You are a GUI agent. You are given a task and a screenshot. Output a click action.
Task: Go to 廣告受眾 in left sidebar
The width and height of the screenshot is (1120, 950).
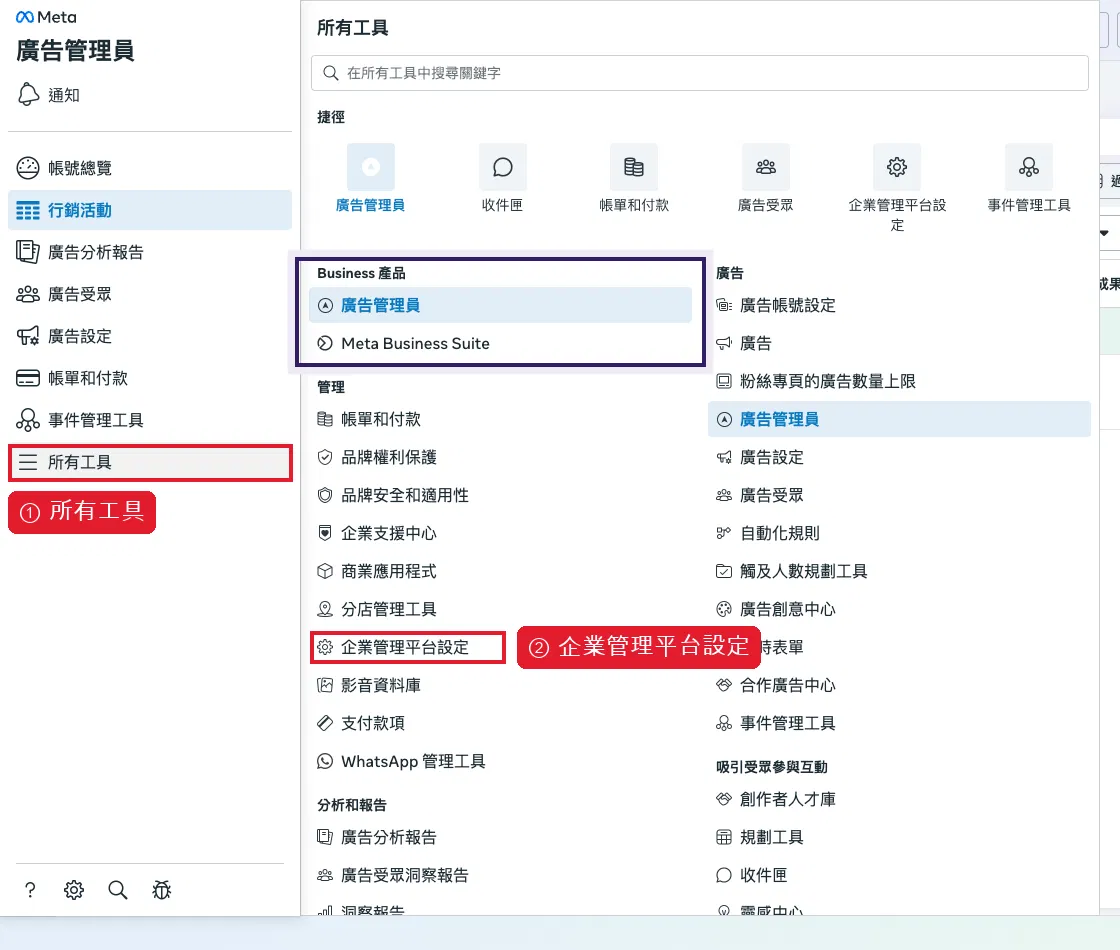[149, 294]
